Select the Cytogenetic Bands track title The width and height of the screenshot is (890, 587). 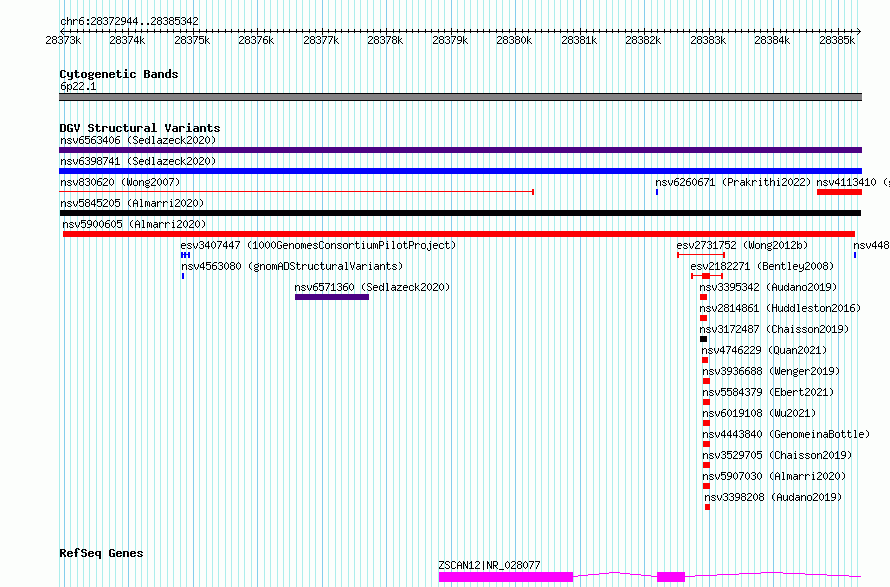(119, 74)
